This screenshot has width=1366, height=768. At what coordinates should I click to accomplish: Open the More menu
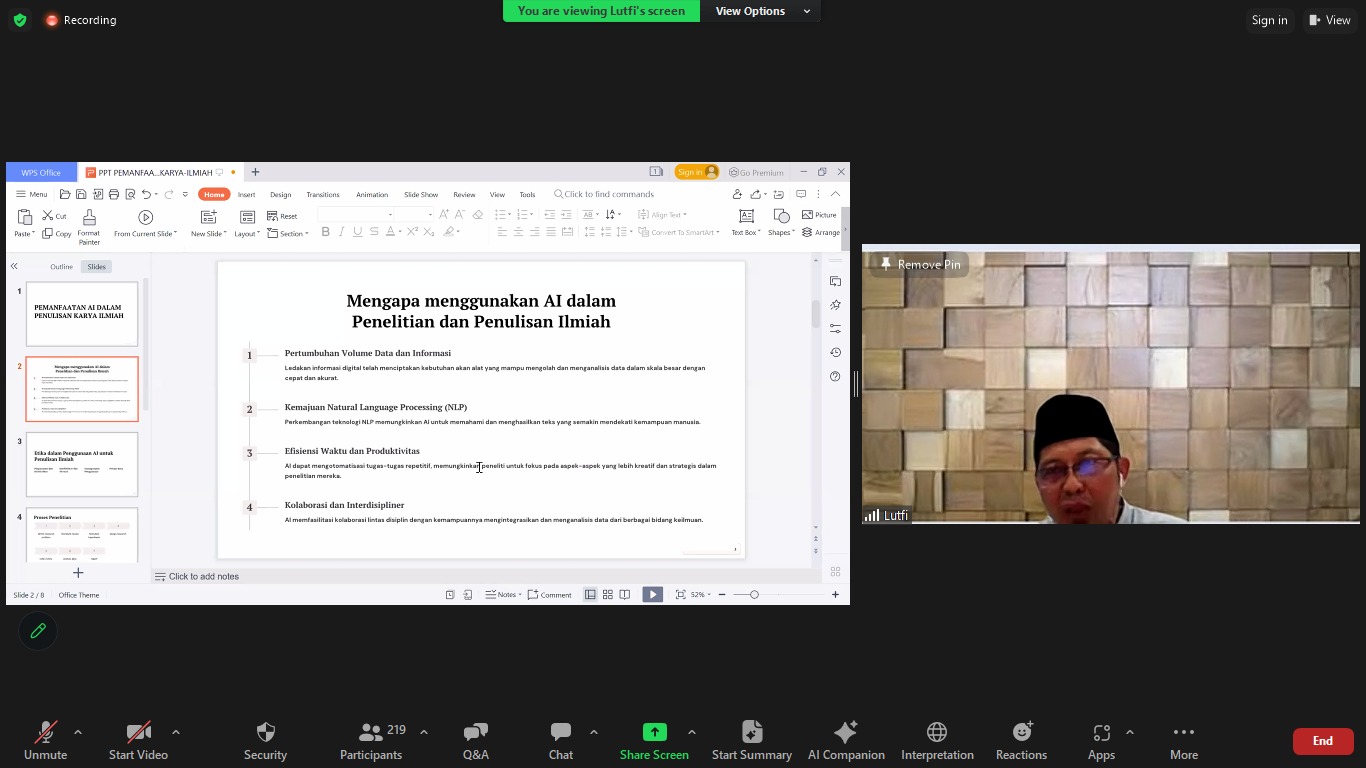[1184, 740]
